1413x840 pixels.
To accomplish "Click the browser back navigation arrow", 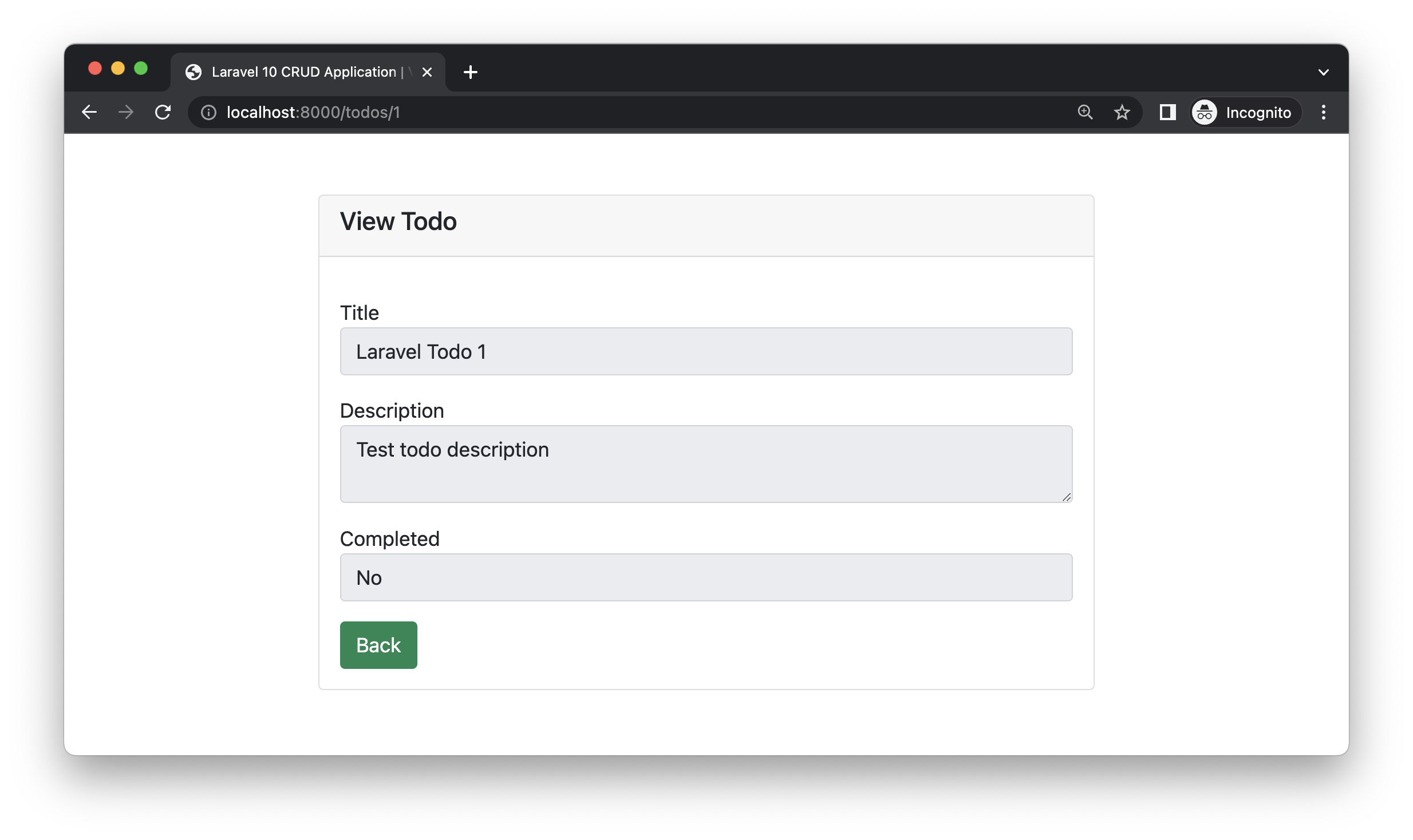I will click(x=89, y=112).
